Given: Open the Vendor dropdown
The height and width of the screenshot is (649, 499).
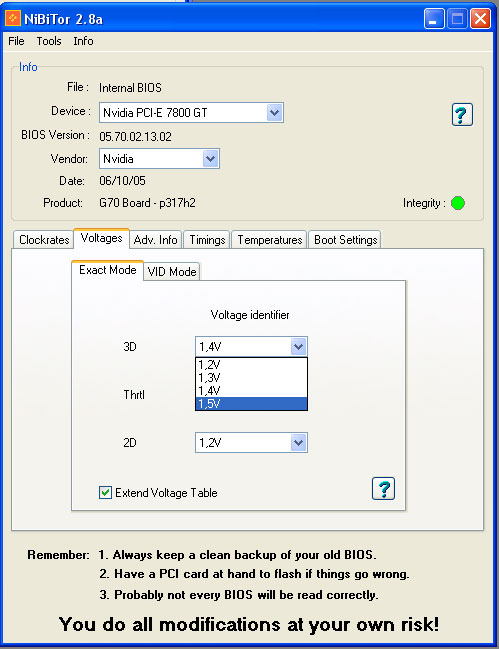Looking at the screenshot, I should [x=210, y=159].
